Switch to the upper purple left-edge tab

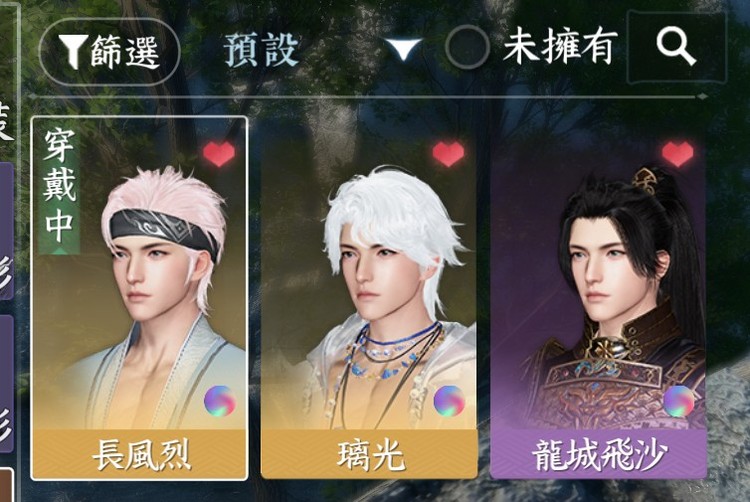(6, 230)
